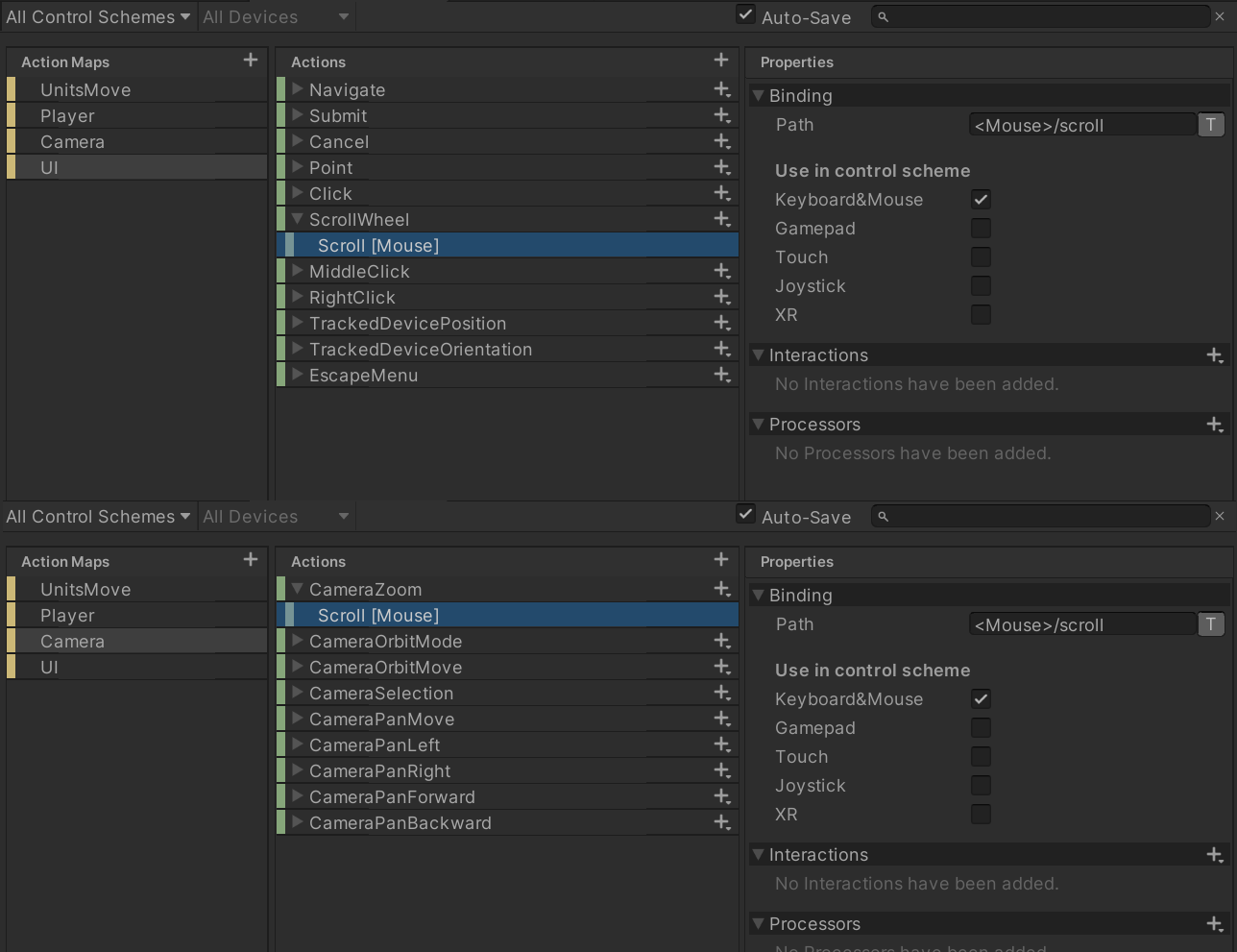Enable Gamepad scheme in the upper Properties panel
This screenshot has width=1237, height=952.
pos(981,229)
